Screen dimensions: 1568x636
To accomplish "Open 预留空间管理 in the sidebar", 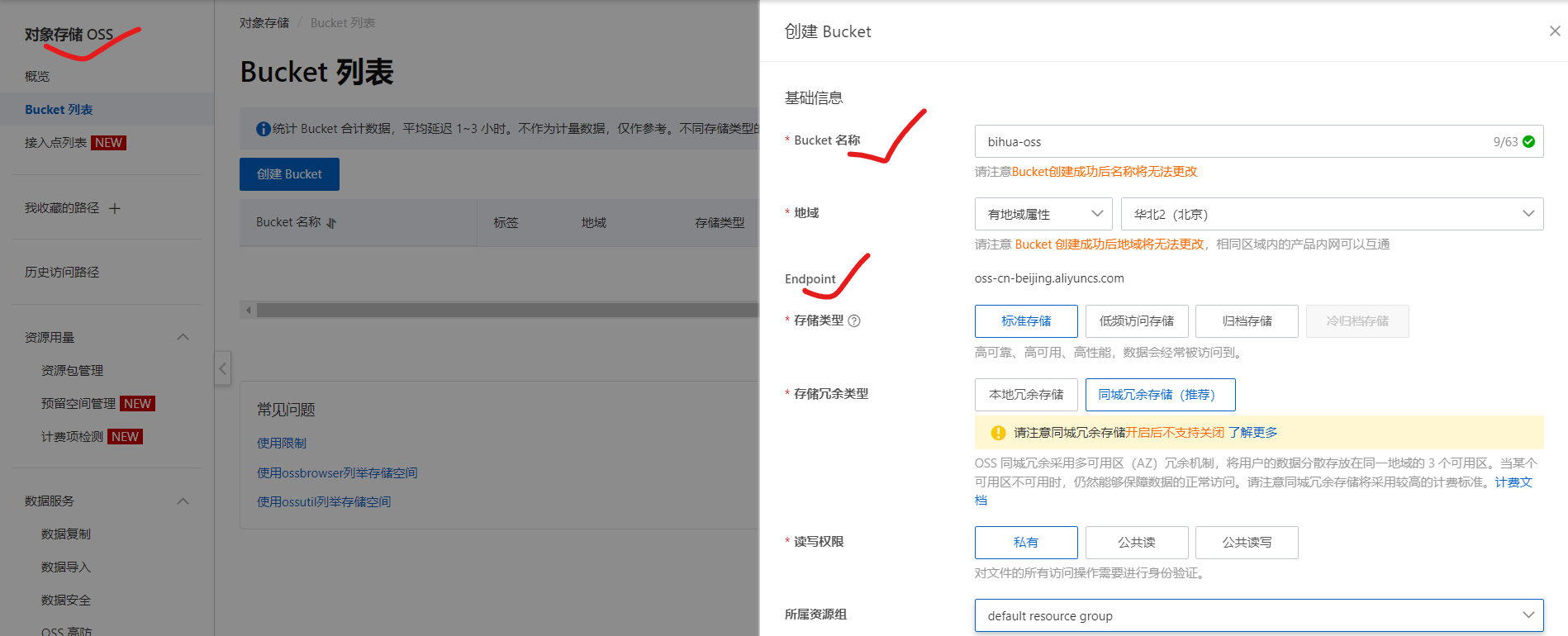I will pyautogui.click(x=78, y=403).
